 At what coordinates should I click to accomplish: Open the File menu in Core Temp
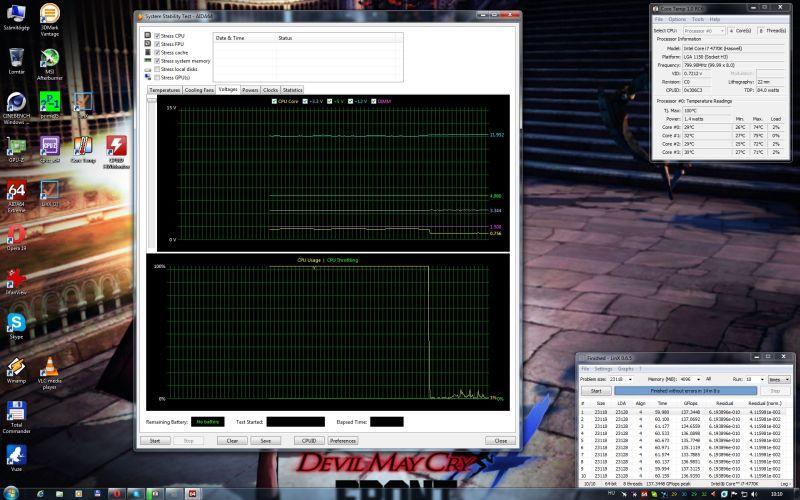pyautogui.click(x=659, y=19)
